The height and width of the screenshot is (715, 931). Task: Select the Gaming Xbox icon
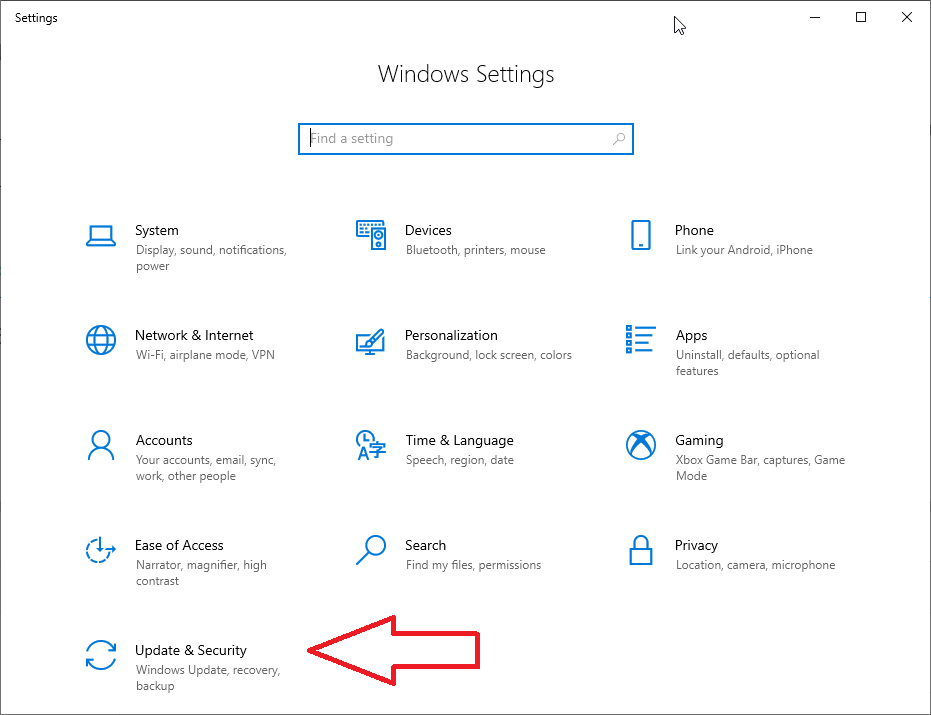641,445
